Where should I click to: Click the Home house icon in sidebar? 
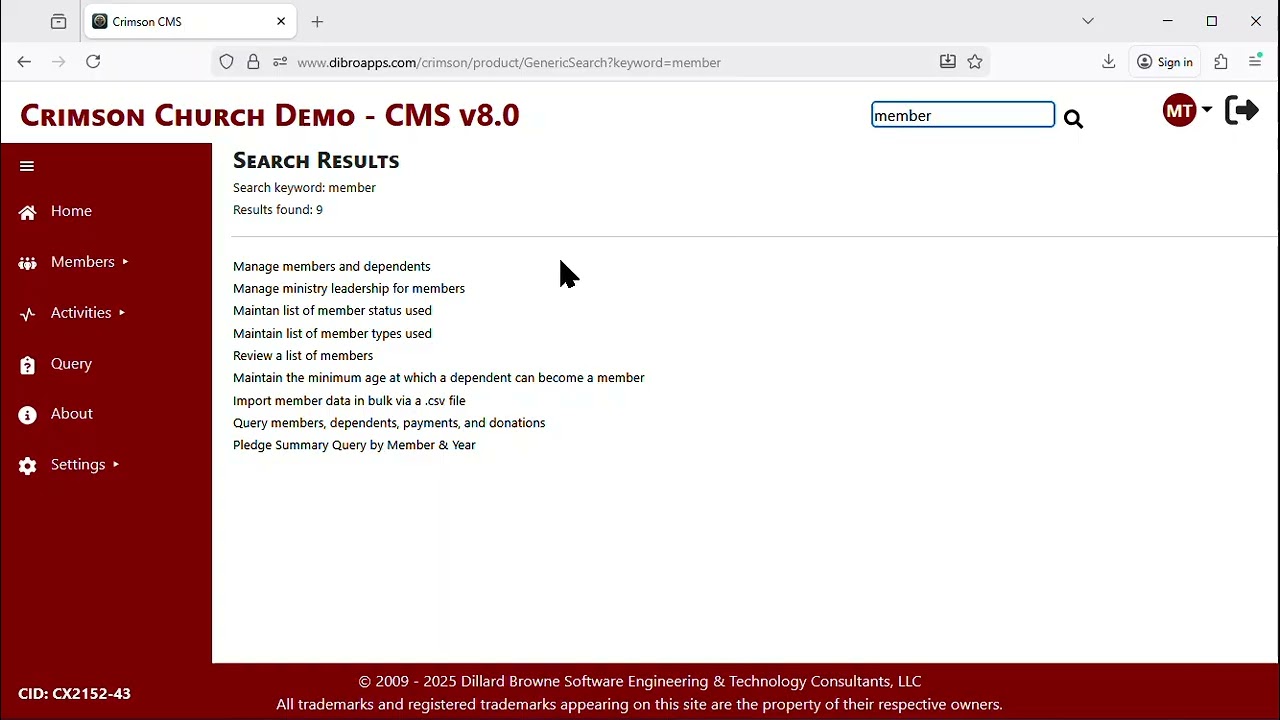point(27,212)
